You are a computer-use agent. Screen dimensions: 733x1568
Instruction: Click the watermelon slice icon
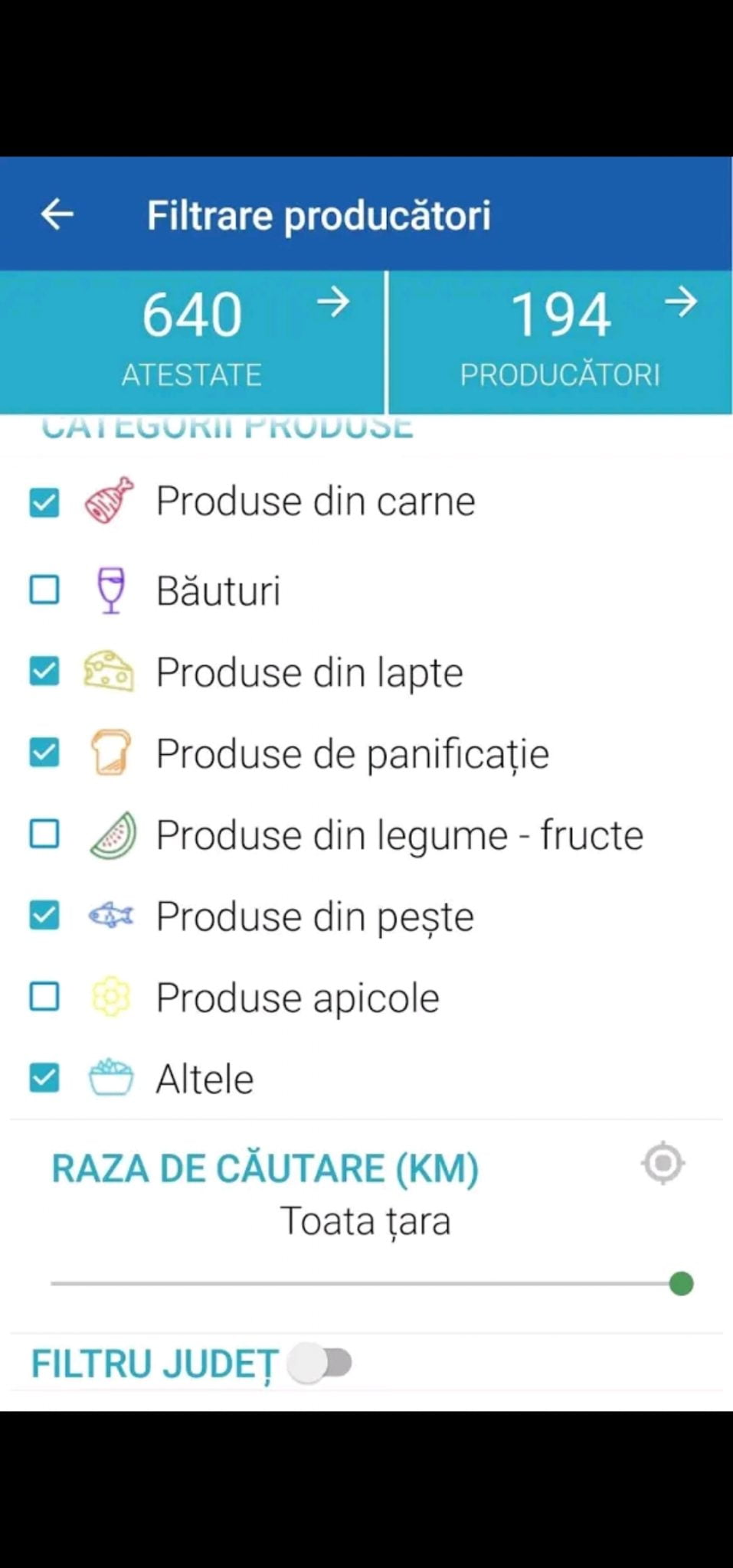pos(113,835)
